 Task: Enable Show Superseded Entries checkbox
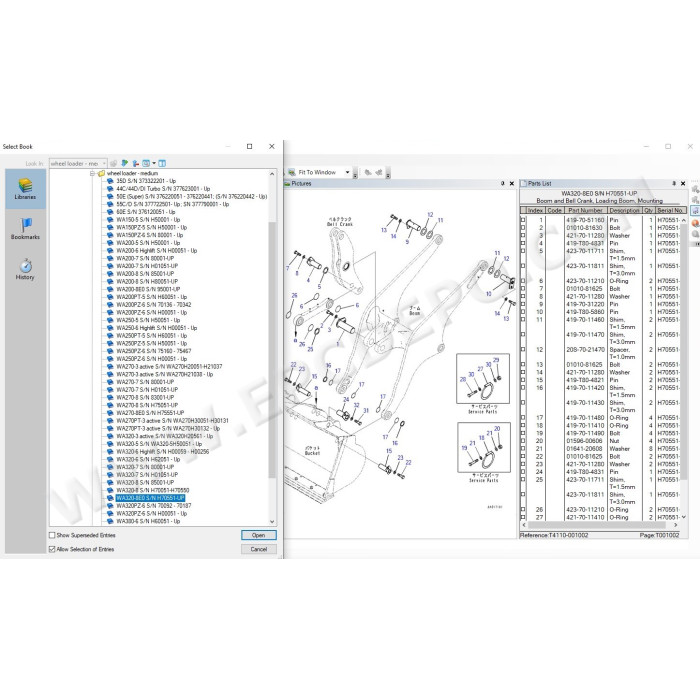(52, 535)
